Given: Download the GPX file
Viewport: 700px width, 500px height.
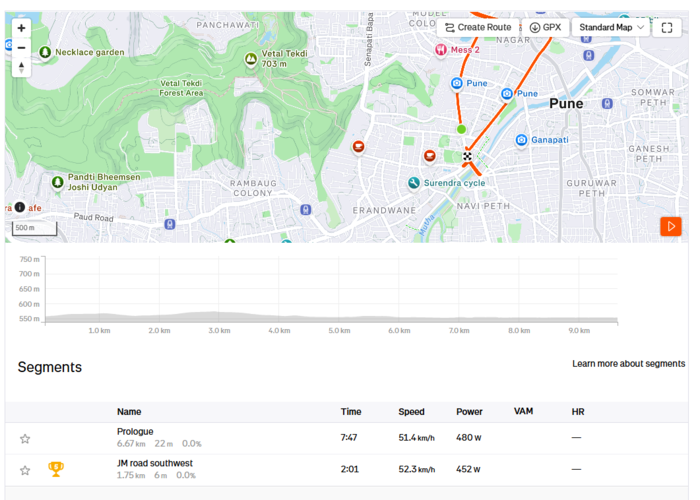Looking at the screenshot, I should click(x=545, y=28).
